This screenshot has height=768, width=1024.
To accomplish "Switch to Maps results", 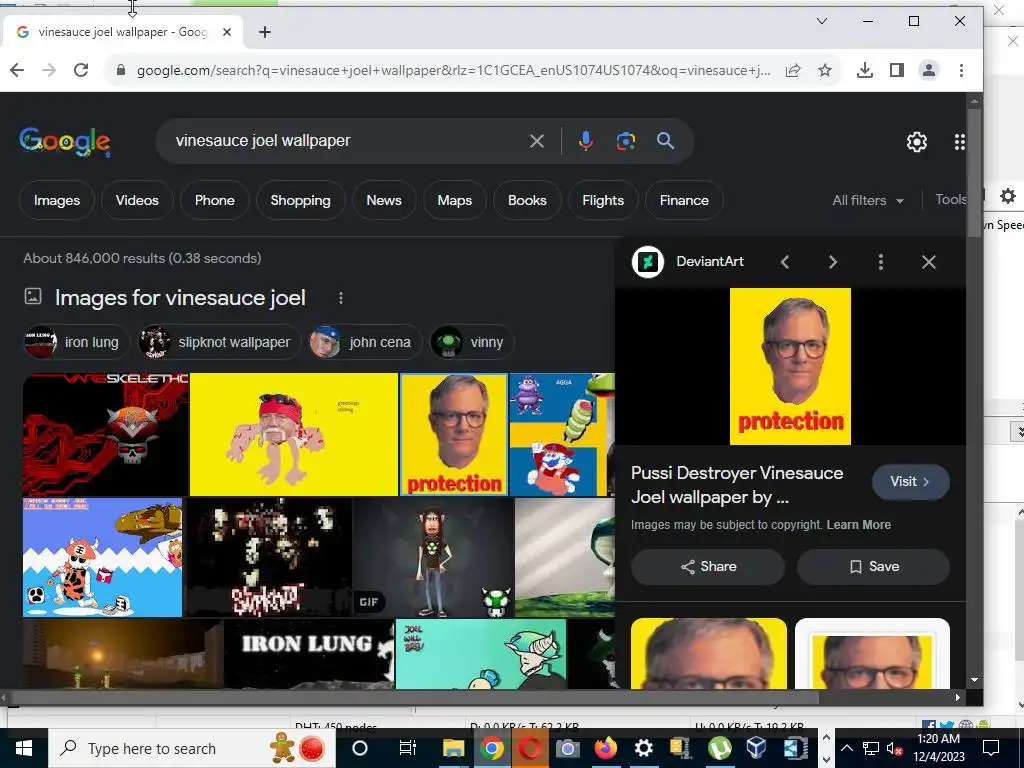I will (x=455, y=200).
